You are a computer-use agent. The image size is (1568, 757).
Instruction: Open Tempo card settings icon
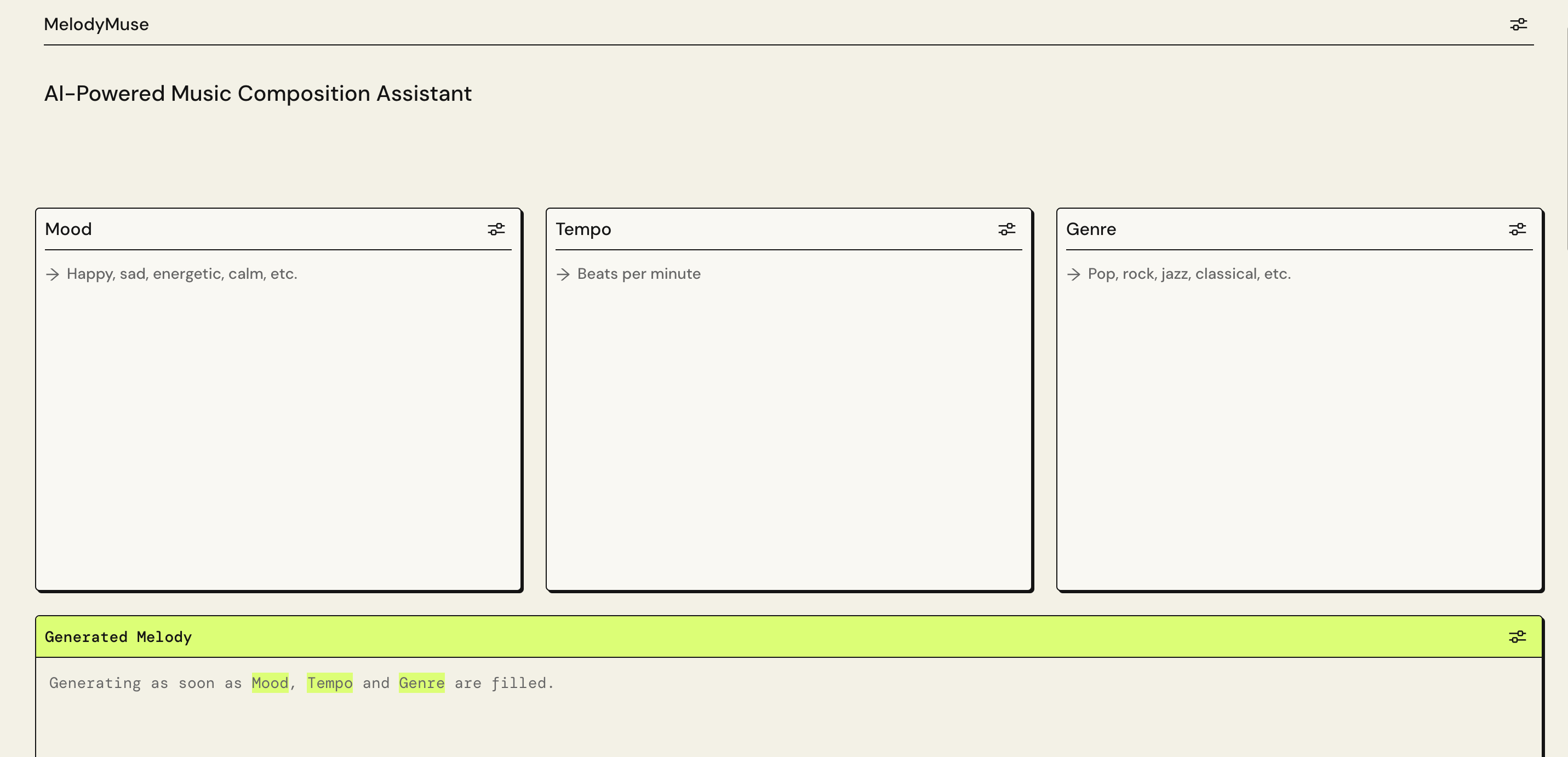pyautogui.click(x=1006, y=230)
